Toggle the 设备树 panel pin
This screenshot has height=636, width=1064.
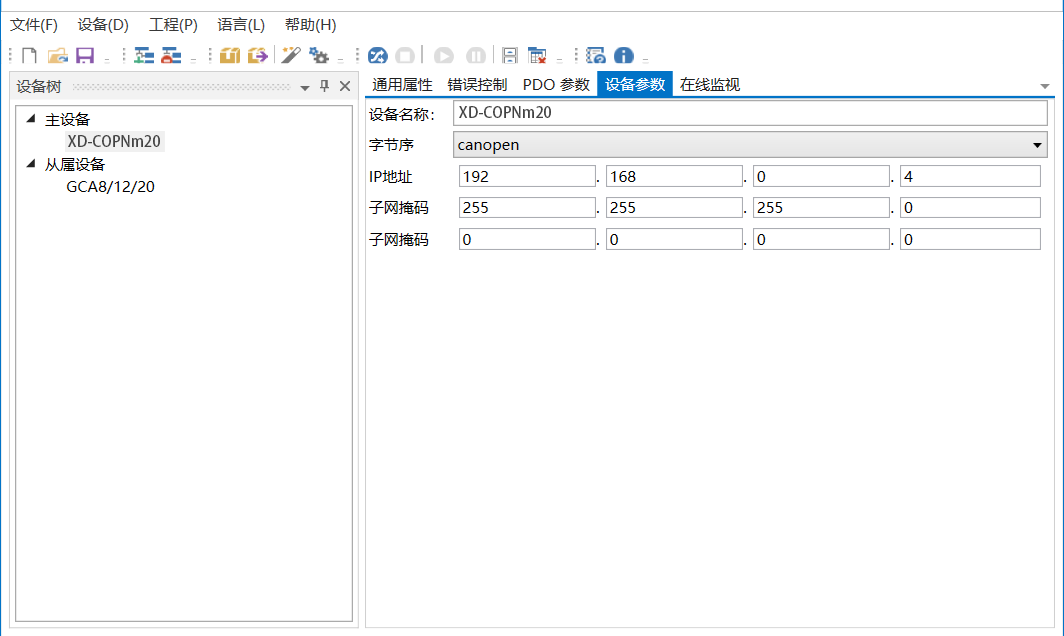[x=323, y=86]
